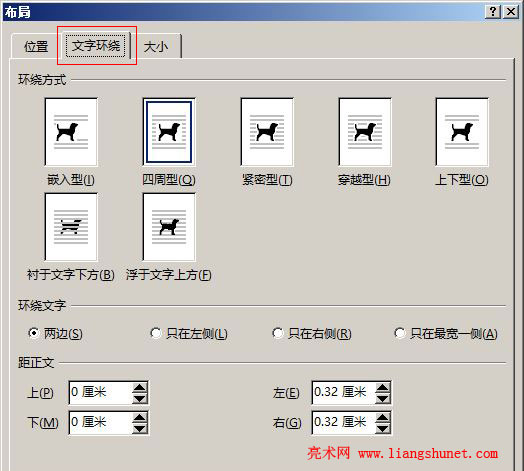The width and height of the screenshot is (524, 471).
Task: Click the 左 distance input field
Action: click(343, 392)
